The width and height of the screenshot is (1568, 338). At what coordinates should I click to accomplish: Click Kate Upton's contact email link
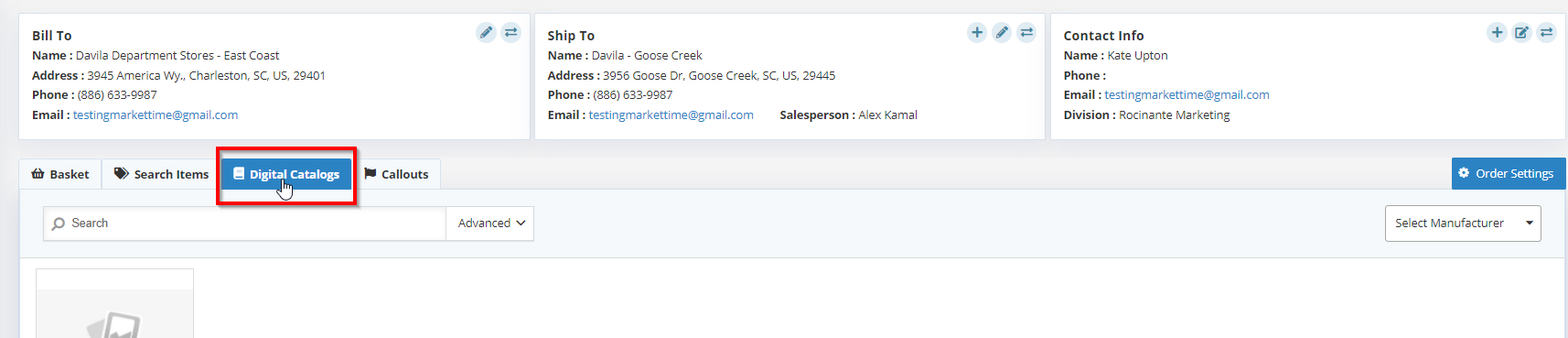[x=1187, y=95]
